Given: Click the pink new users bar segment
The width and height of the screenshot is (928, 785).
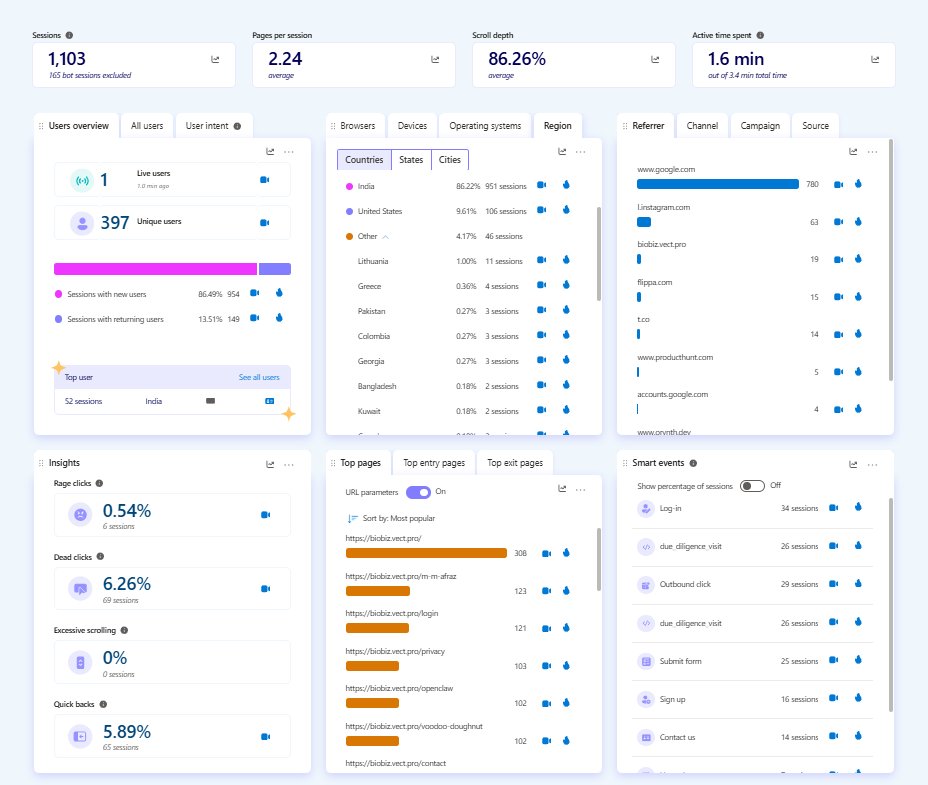Looking at the screenshot, I should [156, 269].
